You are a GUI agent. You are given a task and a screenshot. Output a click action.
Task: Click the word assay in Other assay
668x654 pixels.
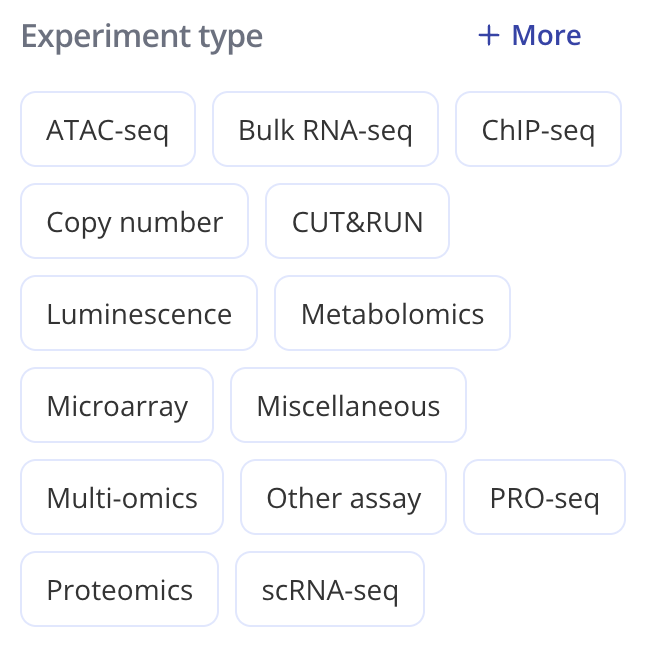384,500
